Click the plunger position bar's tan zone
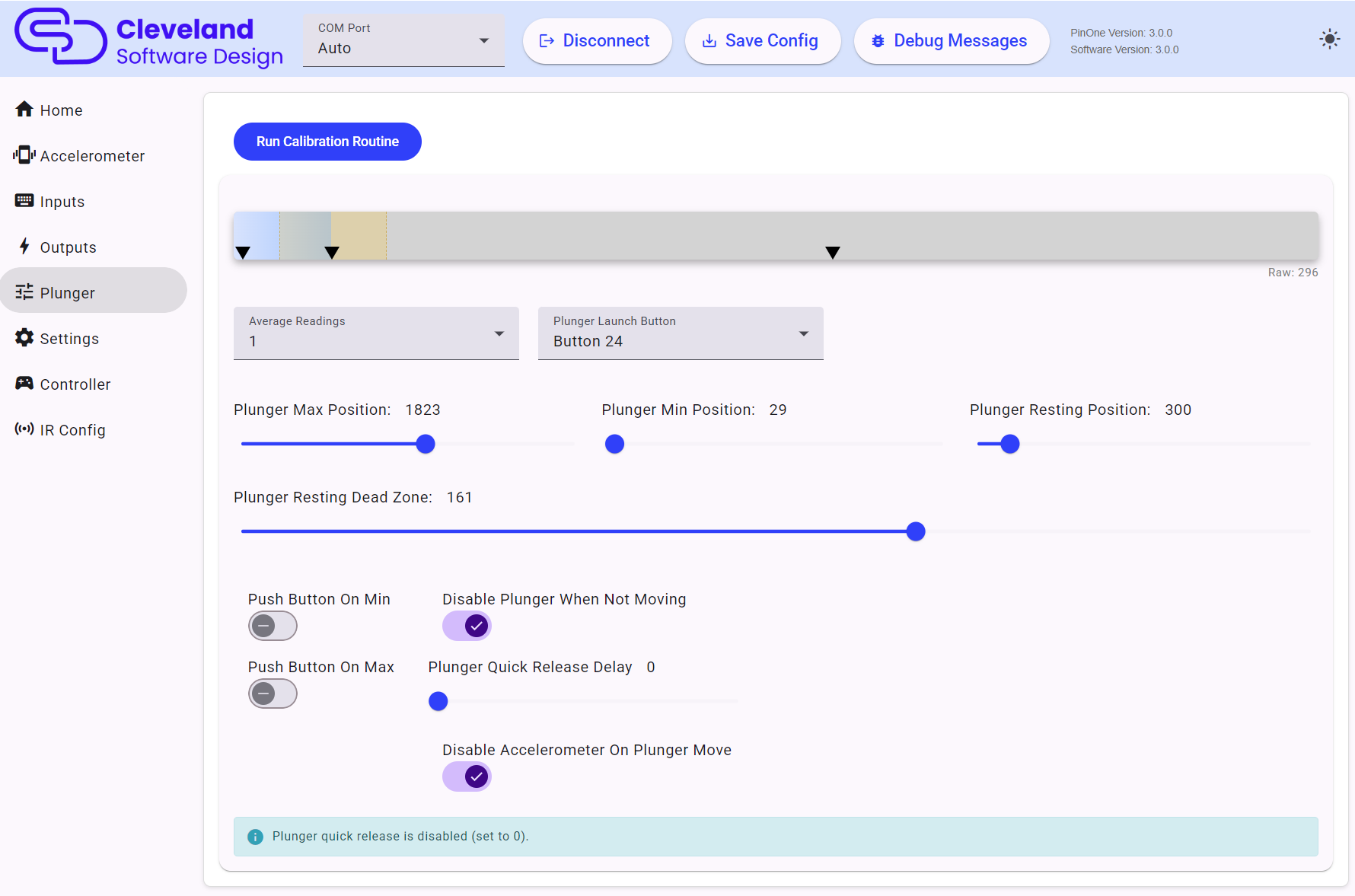 (359, 235)
